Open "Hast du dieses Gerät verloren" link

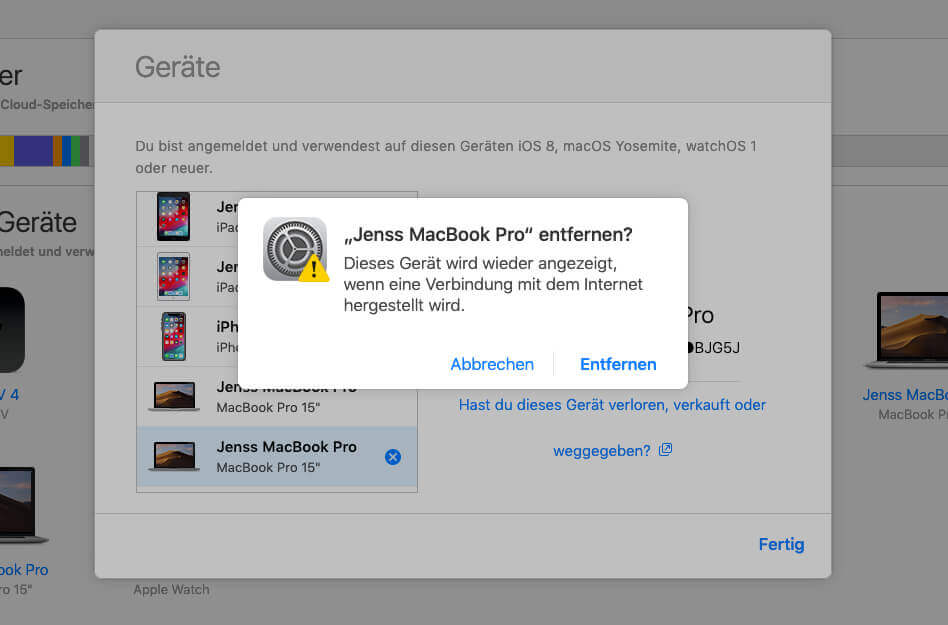tap(612, 405)
